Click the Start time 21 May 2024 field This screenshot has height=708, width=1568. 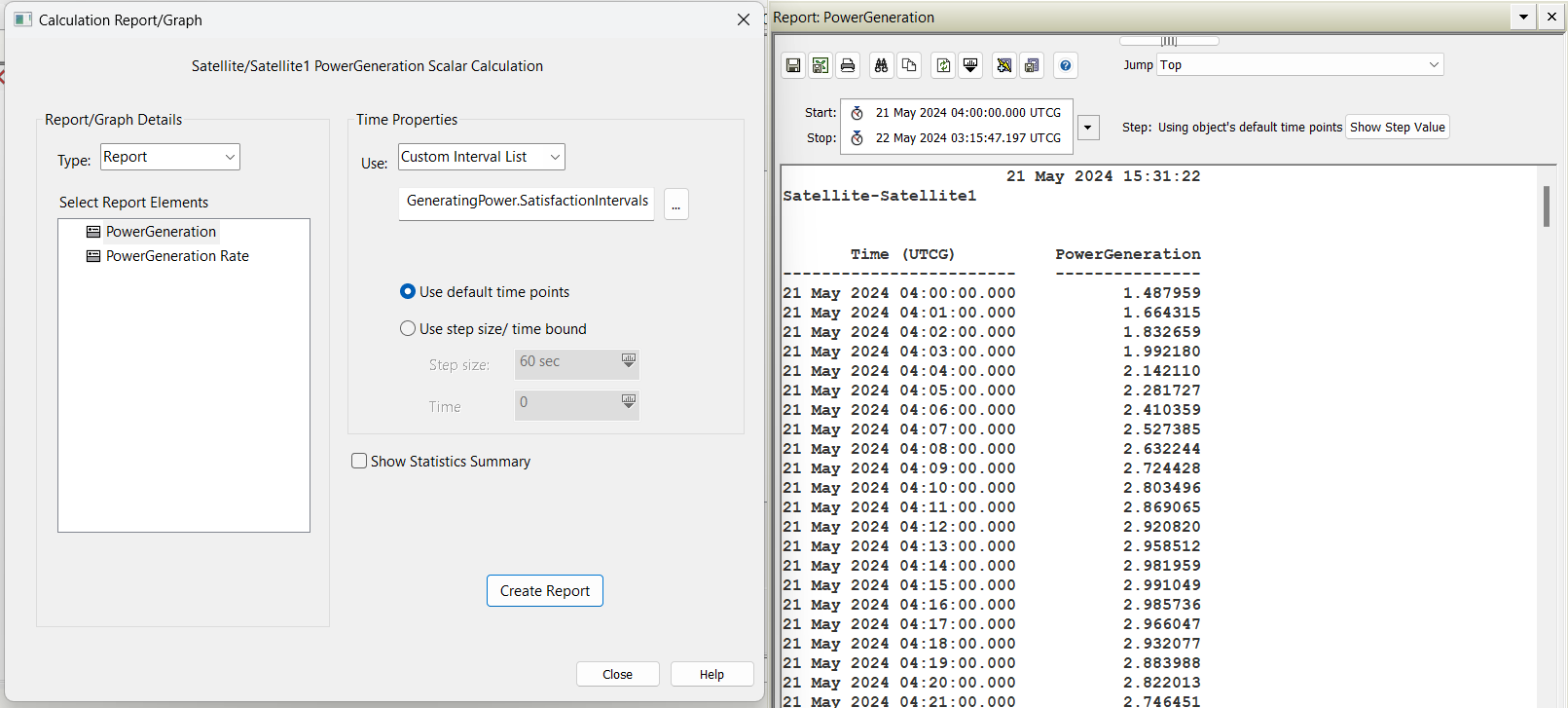coord(968,113)
